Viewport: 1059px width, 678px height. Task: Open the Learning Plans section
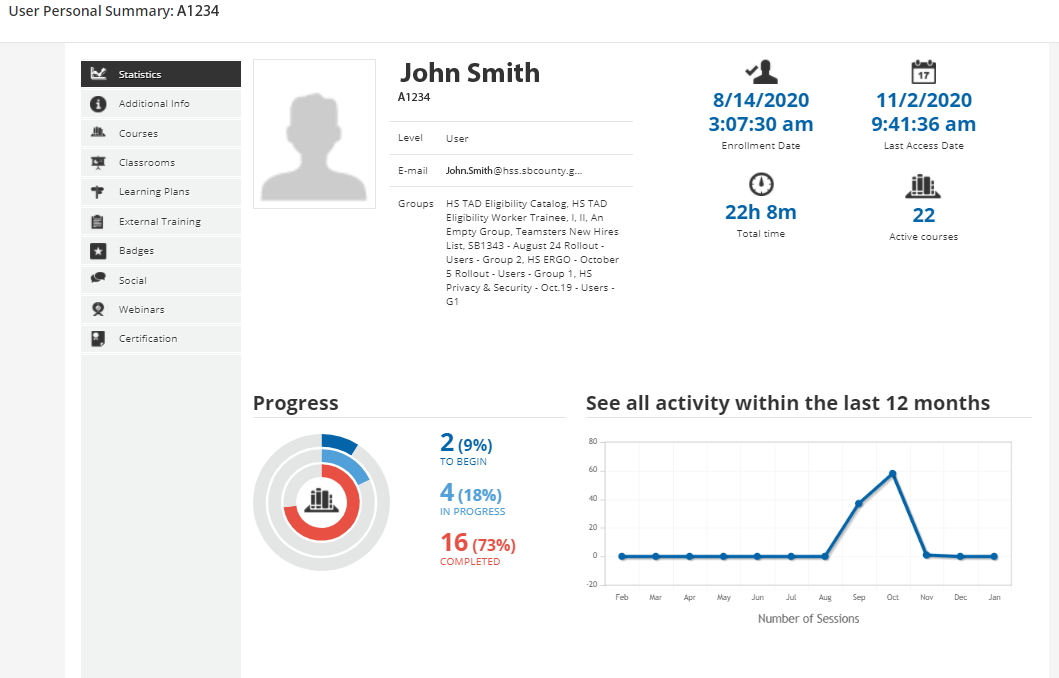pyautogui.click(x=154, y=192)
